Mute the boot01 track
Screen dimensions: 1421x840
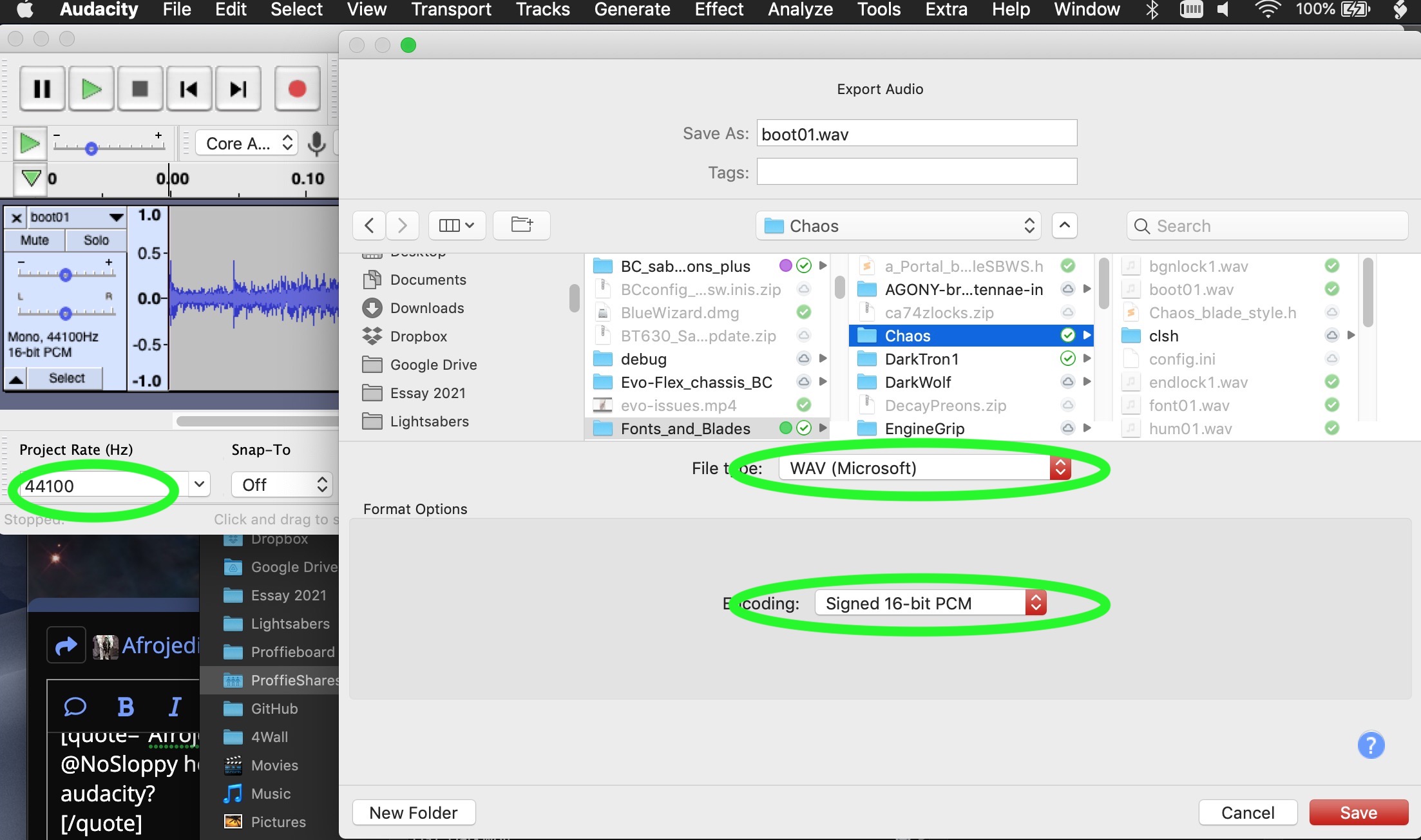point(35,240)
